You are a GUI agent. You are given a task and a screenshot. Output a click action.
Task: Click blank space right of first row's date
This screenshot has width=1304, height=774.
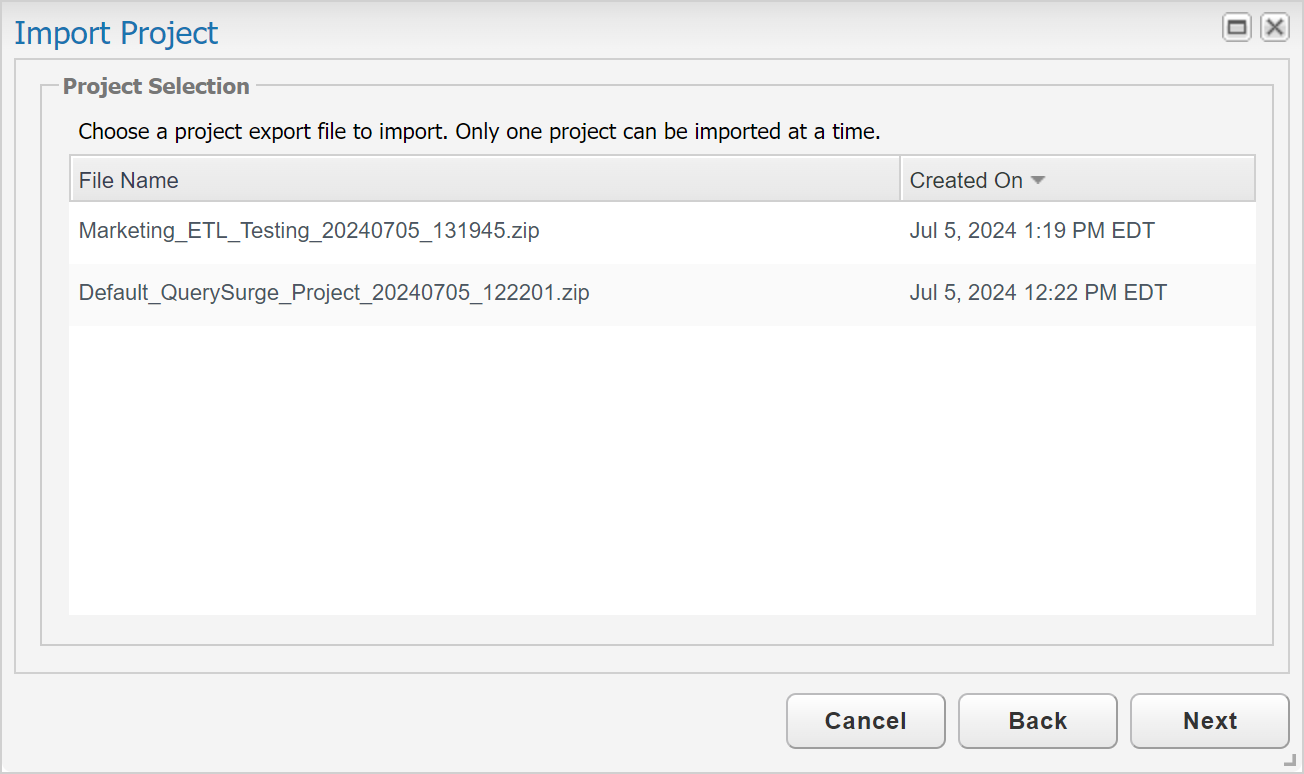coord(1210,231)
